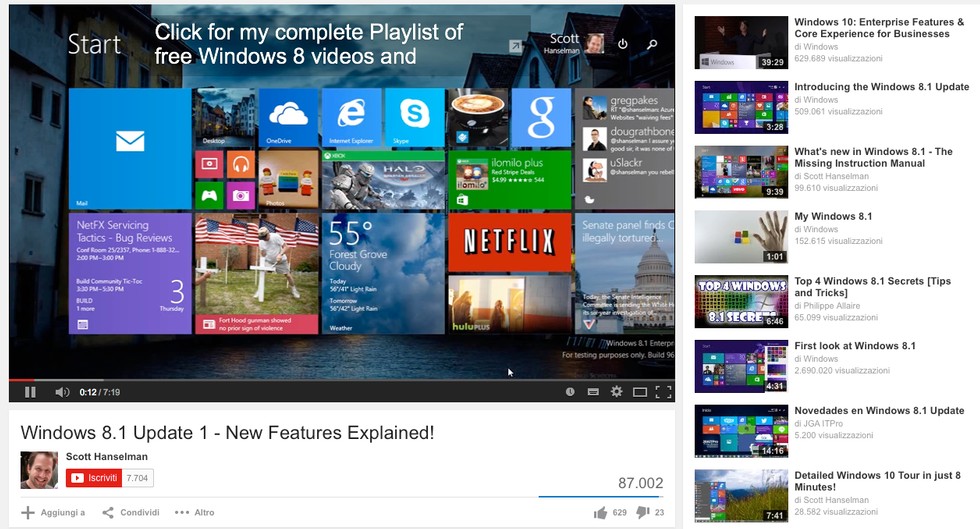Screen dimensions: 980x529
Task: Click the green Games controller tile
Action: pyautogui.click(x=209, y=195)
